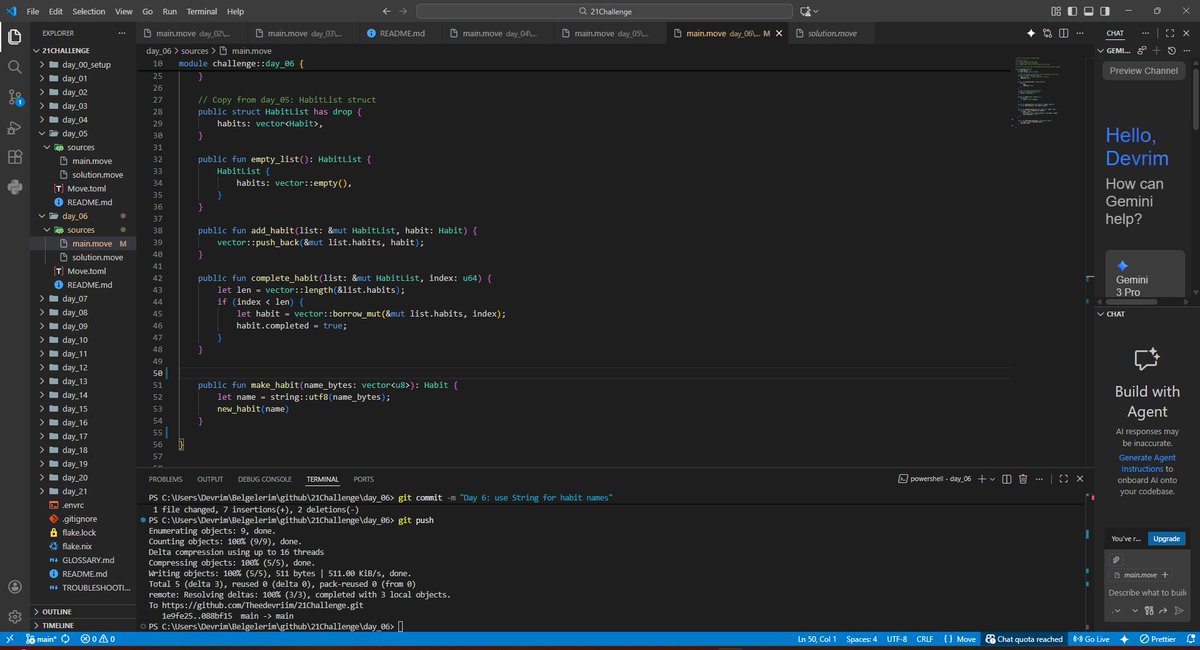The image size is (1200, 650).
Task: Open Gemini chat history clock icon
Action: 1170,50
